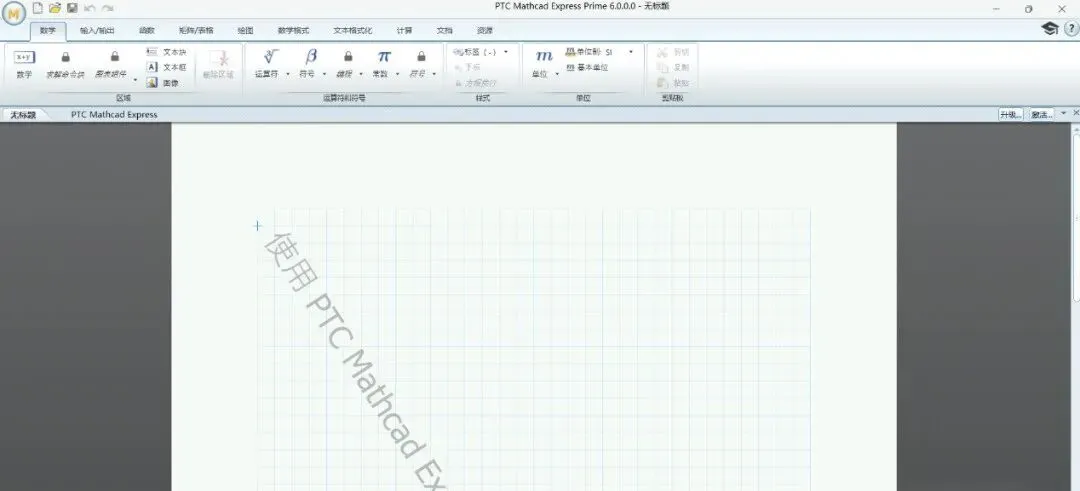This screenshot has height=491, width=1080.
Task: Open the β 符号 symbols gallery
Action: (311, 63)
